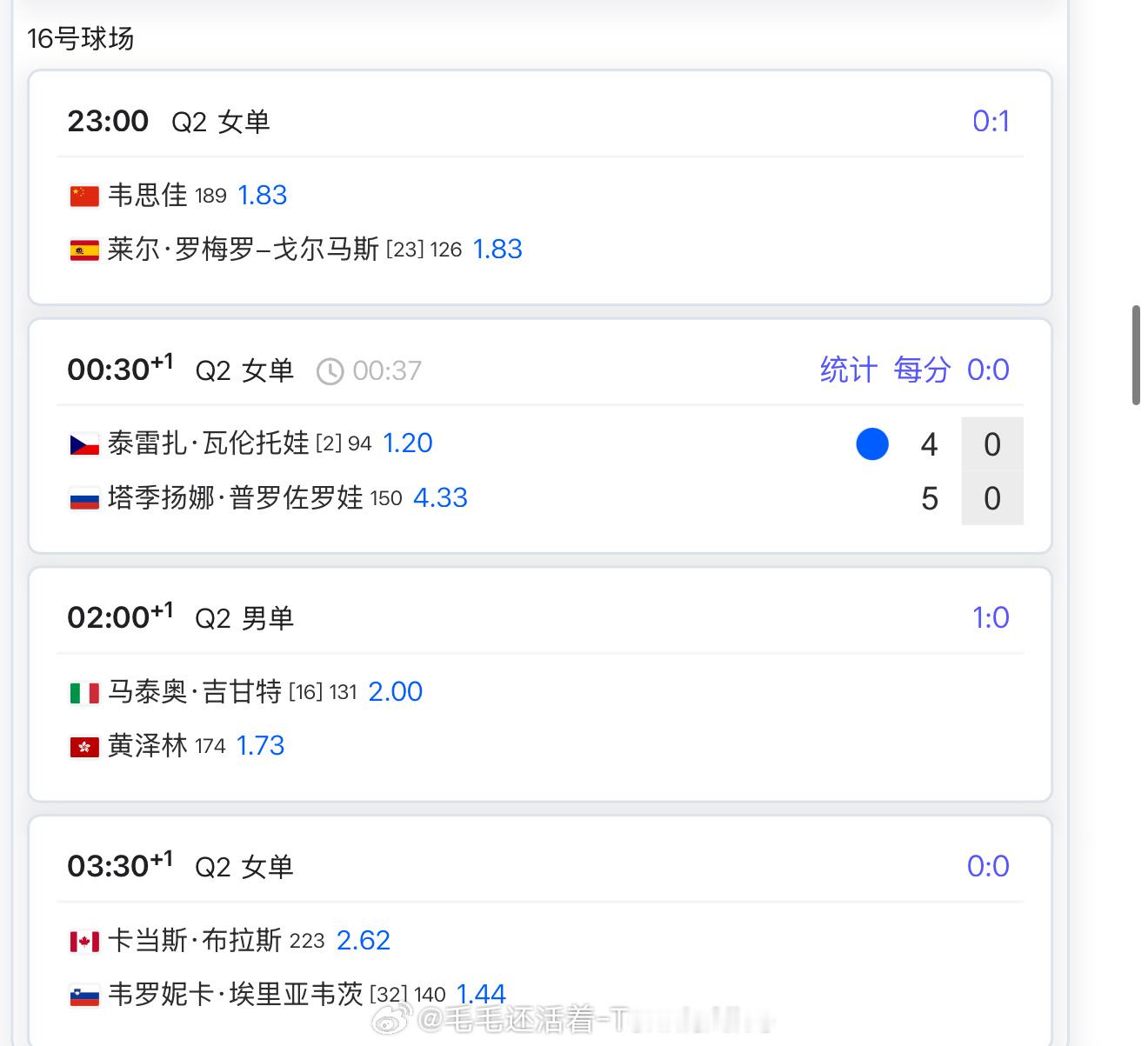Click the Canada flag beside 卡当斯·布拉斯
This screenshot has height=1046, width=1148.
[84, 942]
